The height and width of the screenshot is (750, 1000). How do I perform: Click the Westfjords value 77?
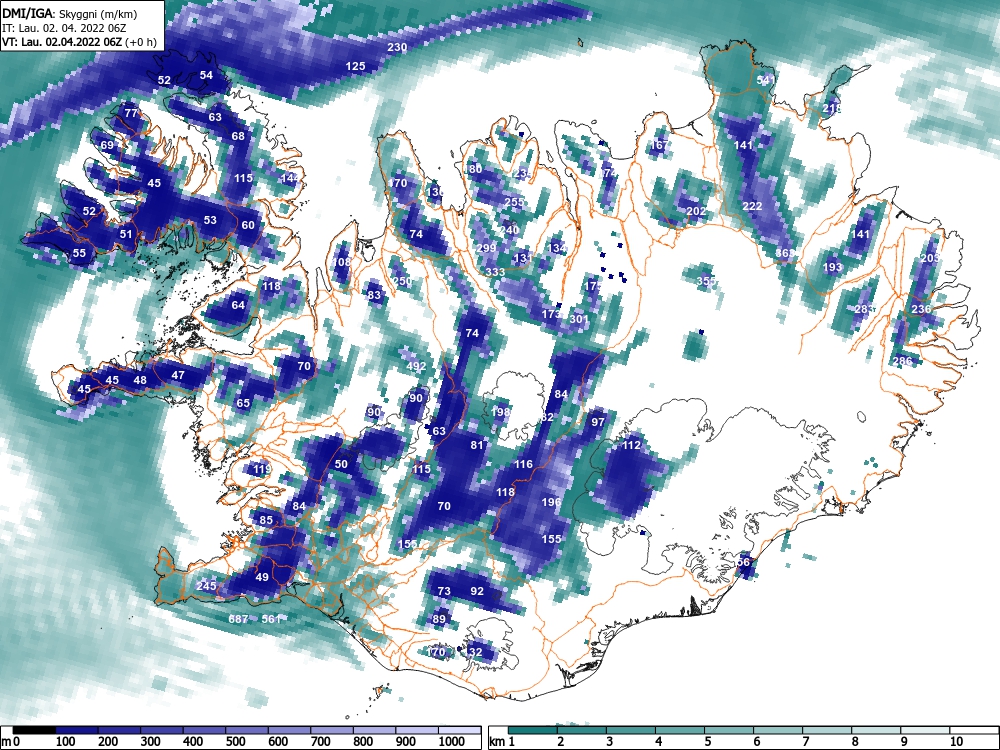click(x=131, y=113)
